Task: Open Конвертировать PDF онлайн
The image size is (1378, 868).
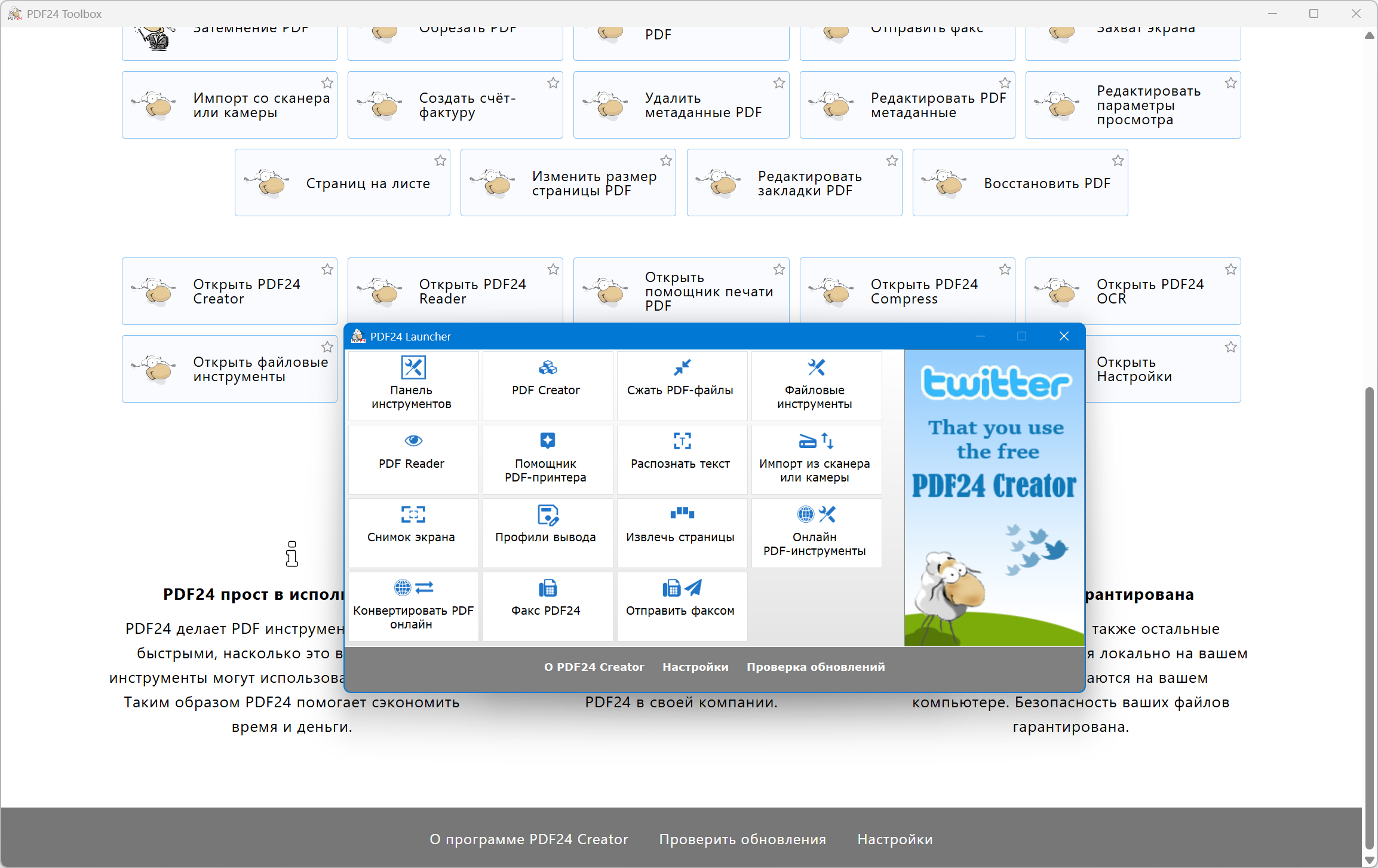Action: pyautogui.click(x=412, y=606)
